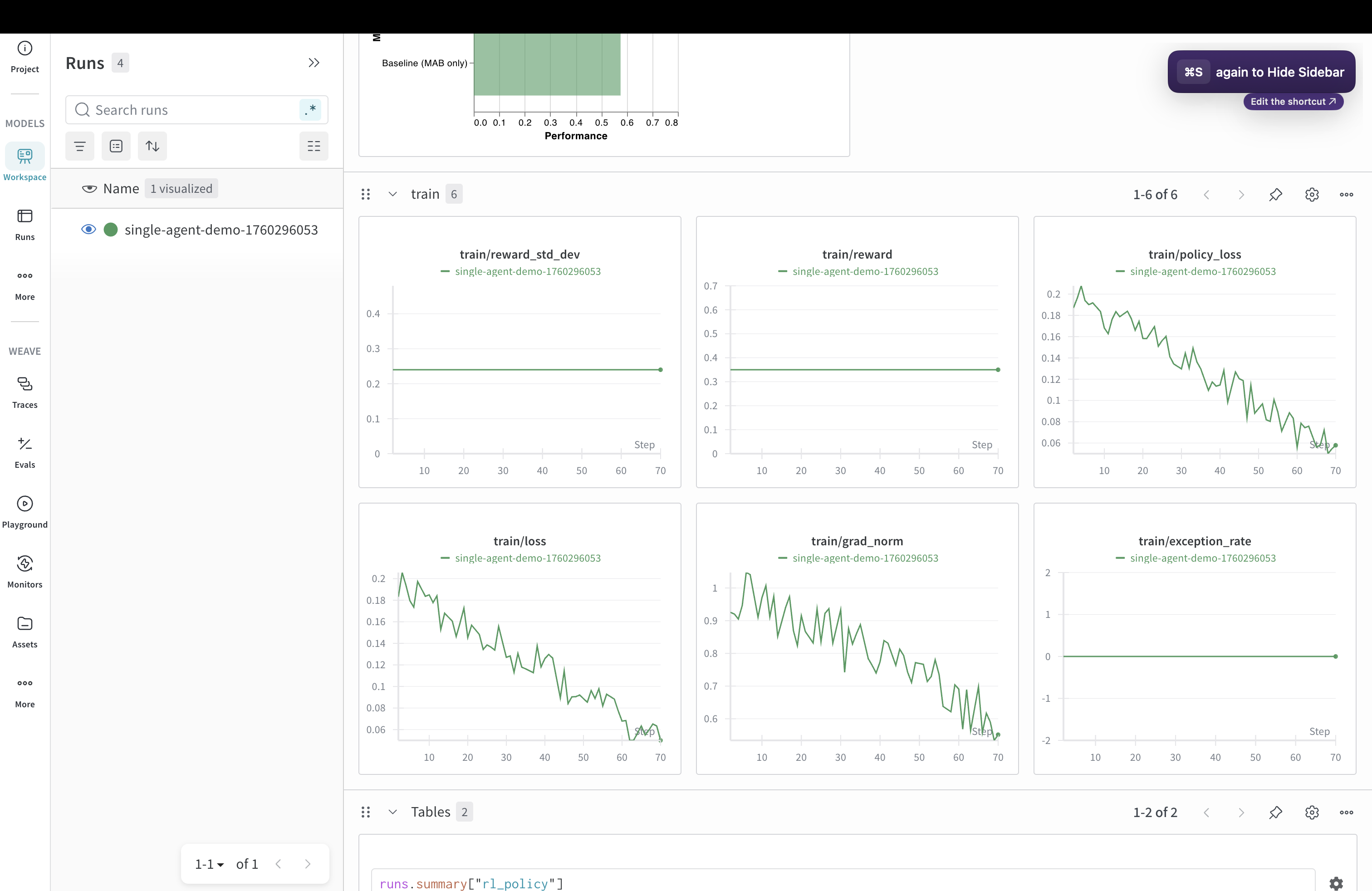
Task: Open the Traces section in Weave sidebar
Action: pyautogui.click(x=25, y=392)
